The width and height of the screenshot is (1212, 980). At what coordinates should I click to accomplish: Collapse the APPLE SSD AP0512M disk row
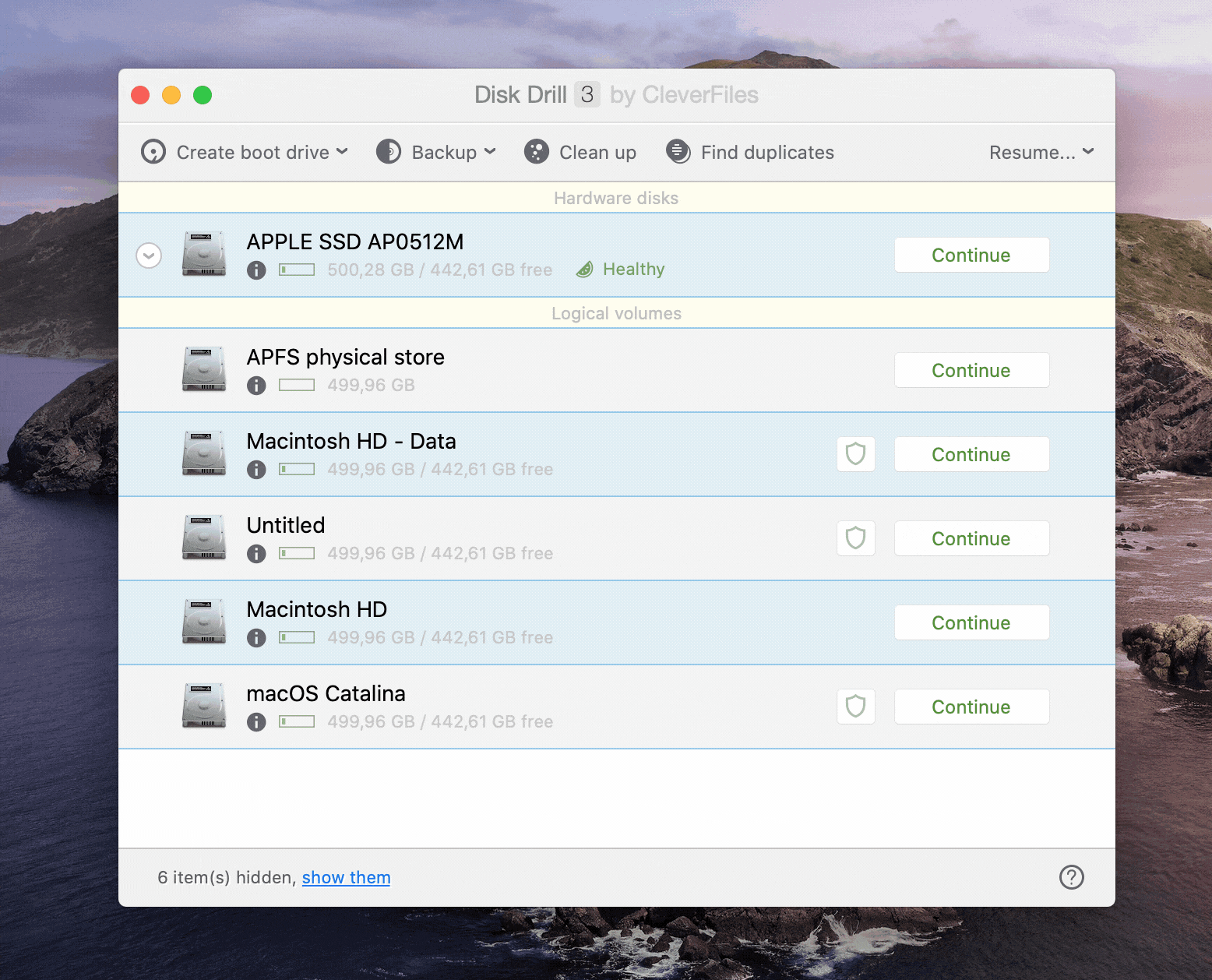(149, 255)
